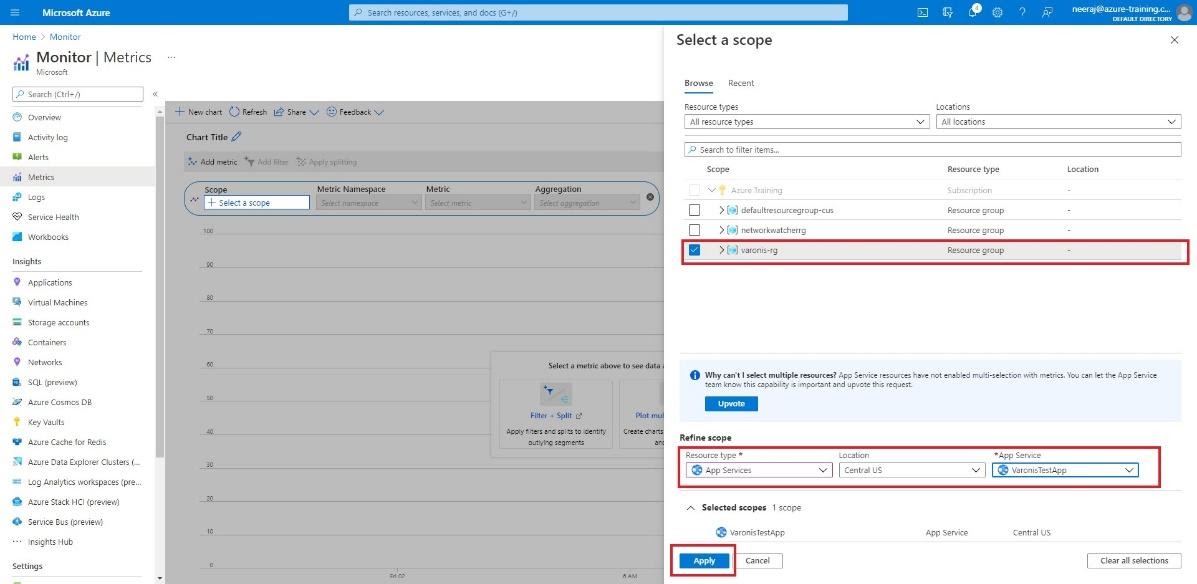Check the networkwatcherrg checkbox
This screenshot has width=1197, height=584.
(695, 230)
